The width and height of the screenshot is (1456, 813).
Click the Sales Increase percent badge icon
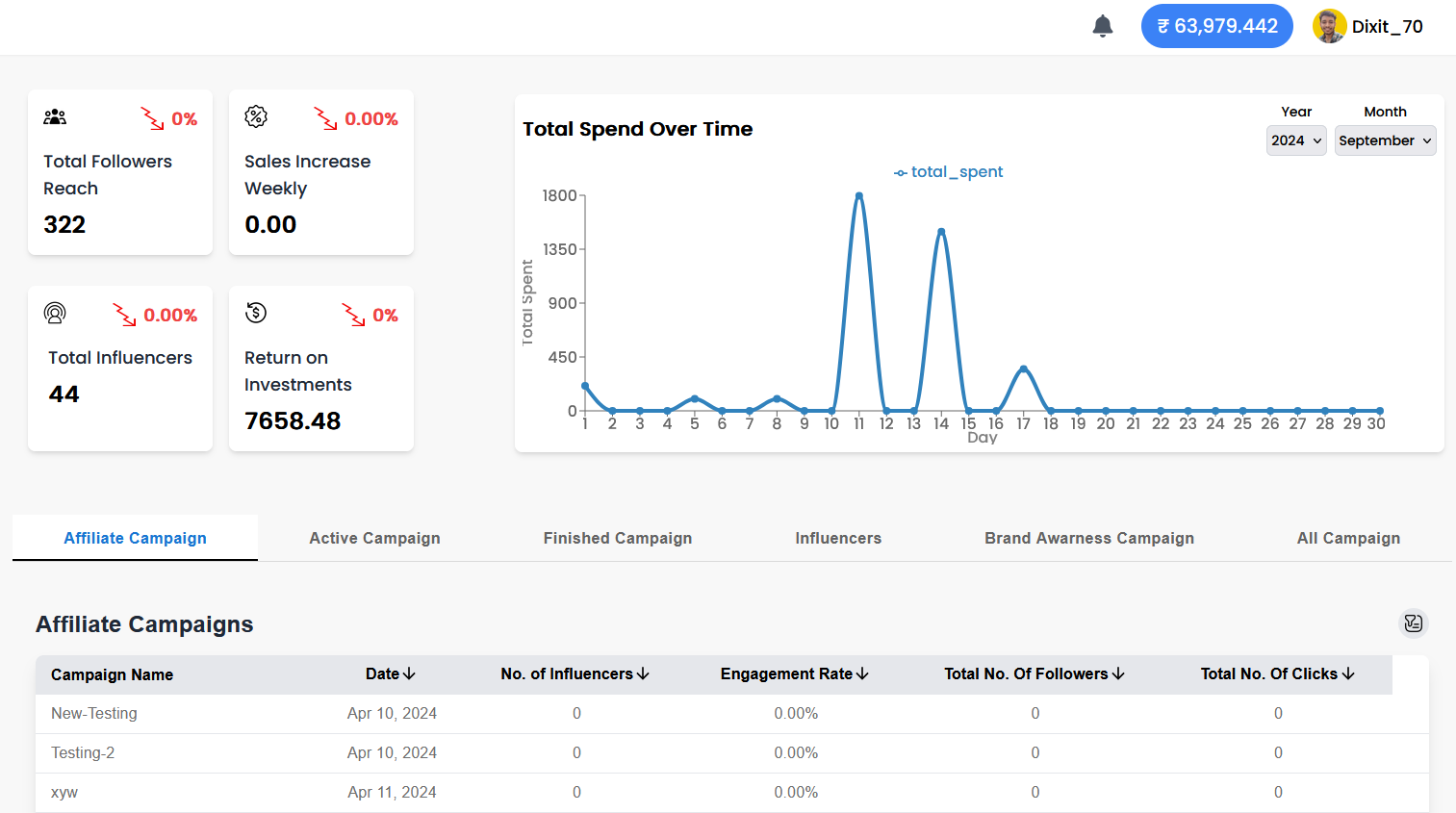[256, 117]
